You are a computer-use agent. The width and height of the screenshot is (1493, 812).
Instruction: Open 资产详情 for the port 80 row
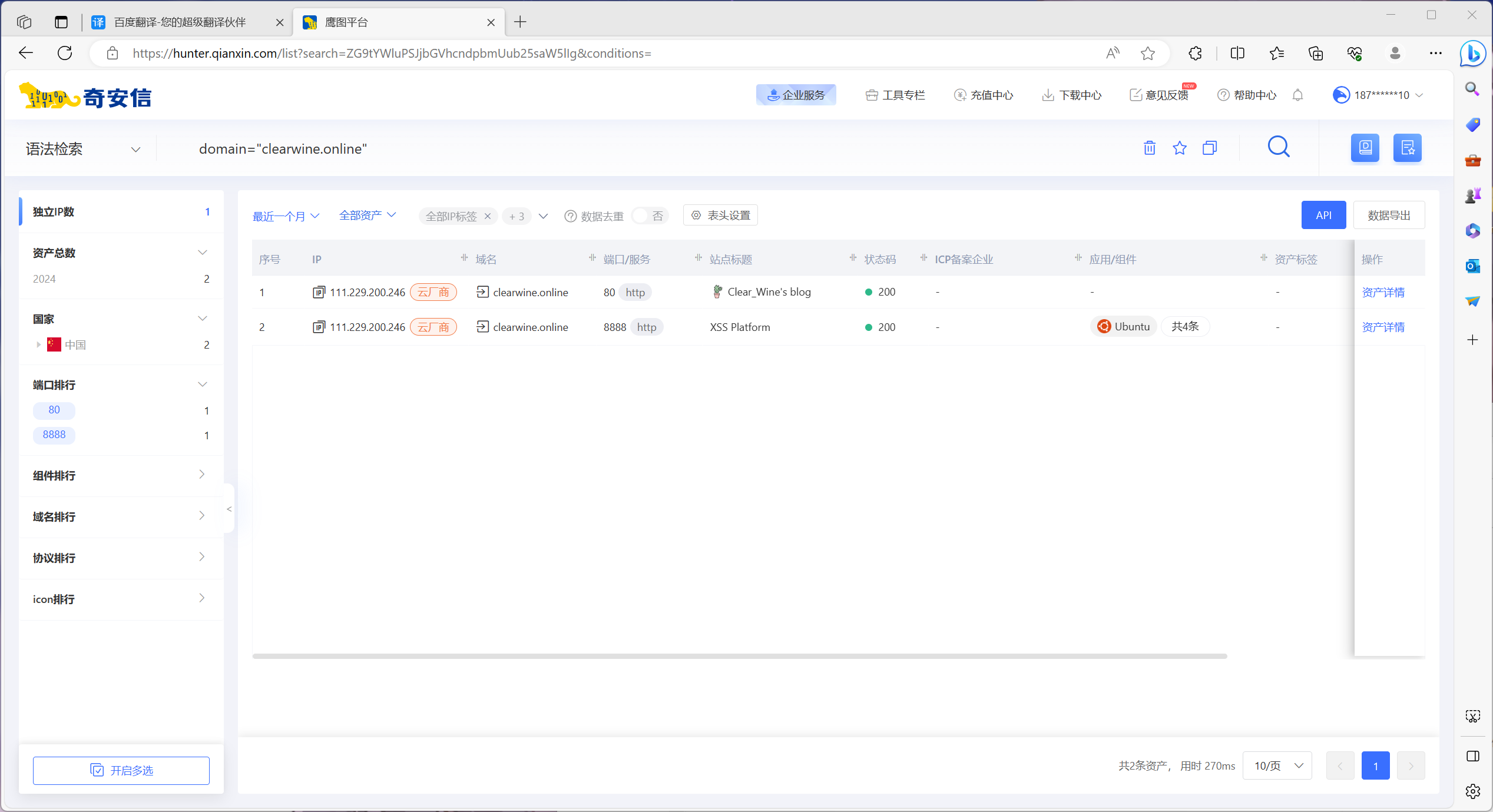click(1383, 292)
